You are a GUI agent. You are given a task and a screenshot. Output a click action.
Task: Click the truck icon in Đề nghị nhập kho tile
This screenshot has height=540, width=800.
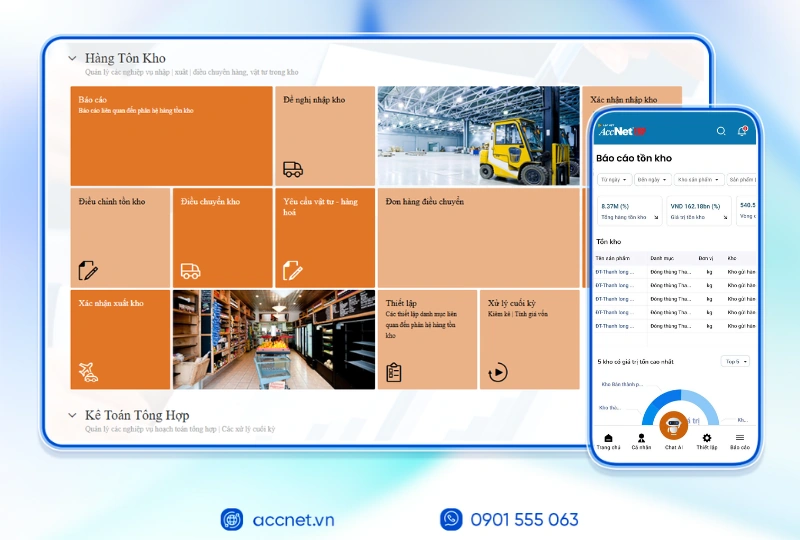click(293, 169)
